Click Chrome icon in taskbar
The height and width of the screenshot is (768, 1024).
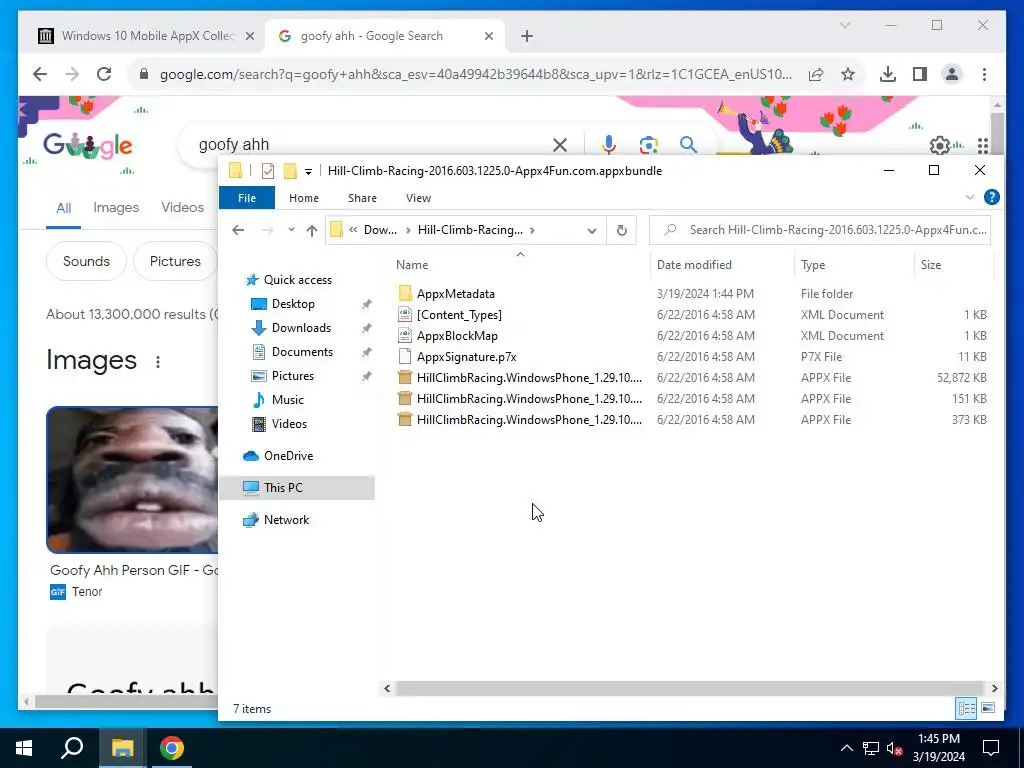point(172,748)
